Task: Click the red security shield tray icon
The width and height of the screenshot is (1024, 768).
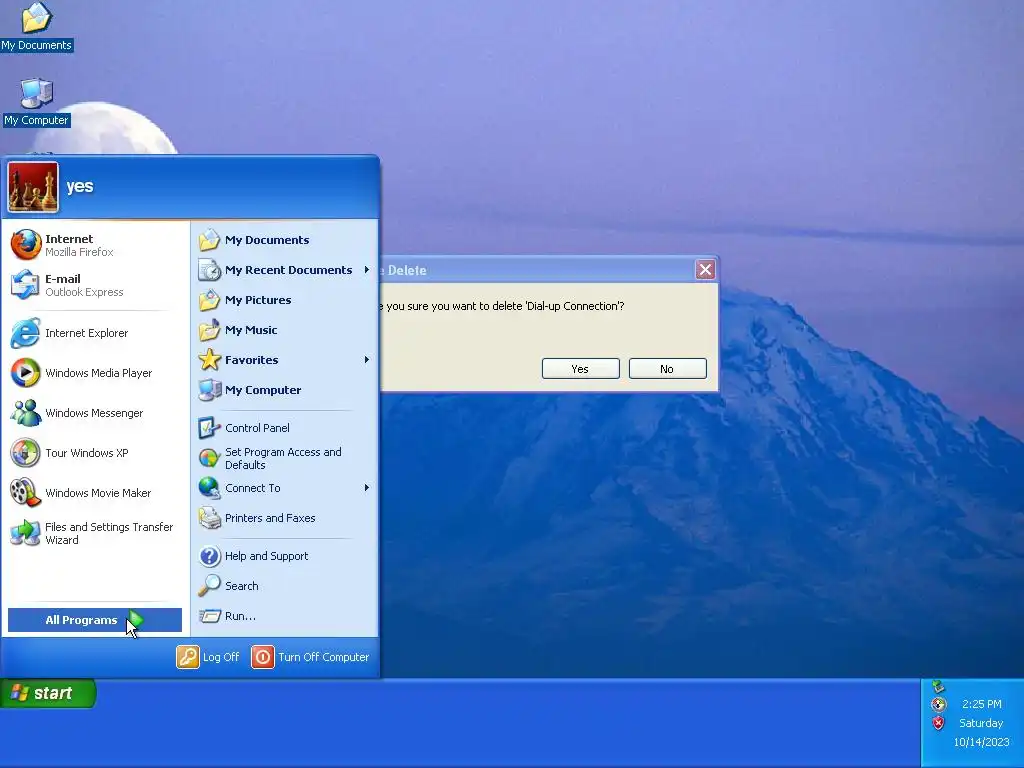Action: [938, 723]
